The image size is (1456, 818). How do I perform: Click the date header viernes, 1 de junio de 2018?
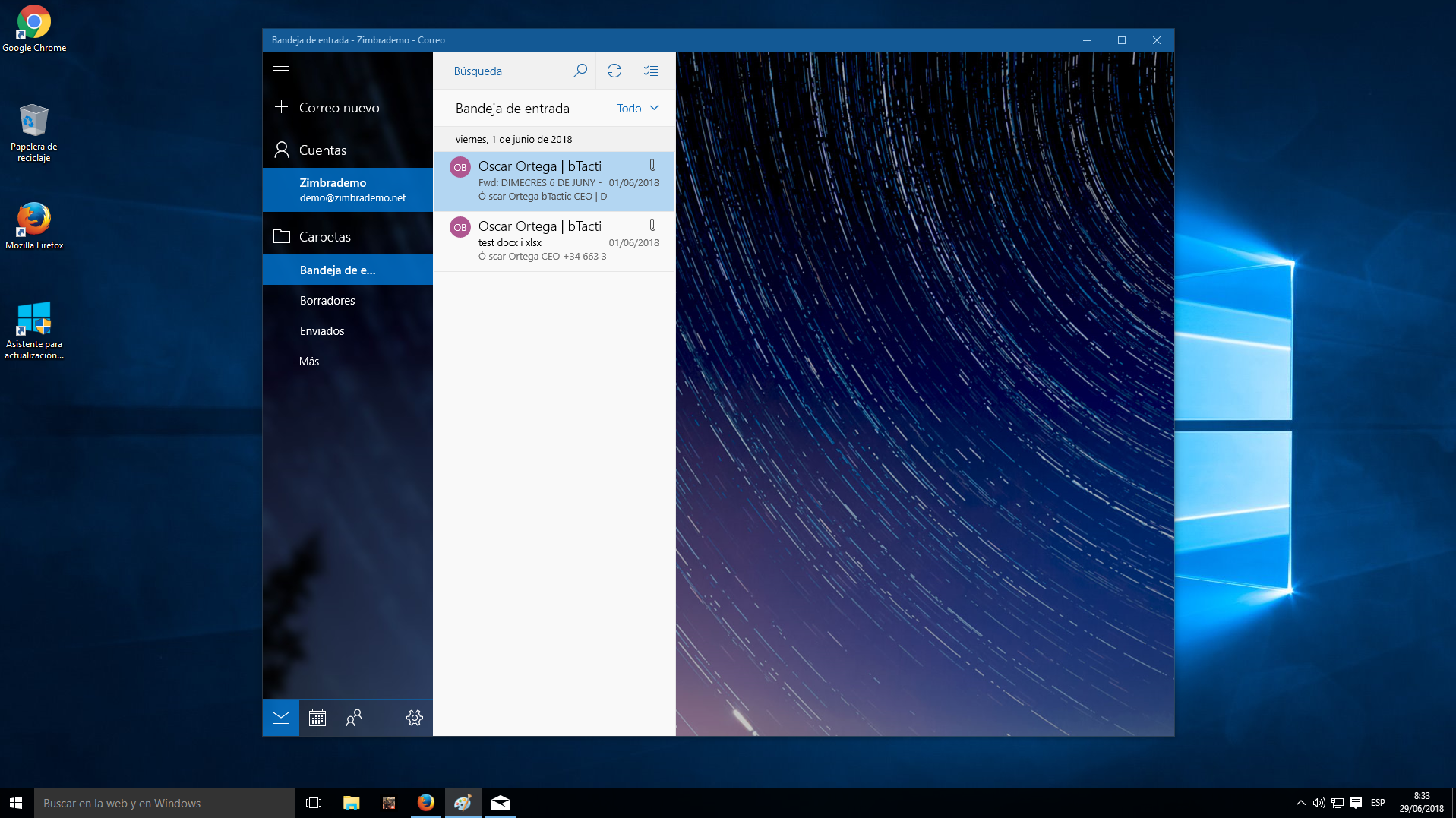coord(514,139)
